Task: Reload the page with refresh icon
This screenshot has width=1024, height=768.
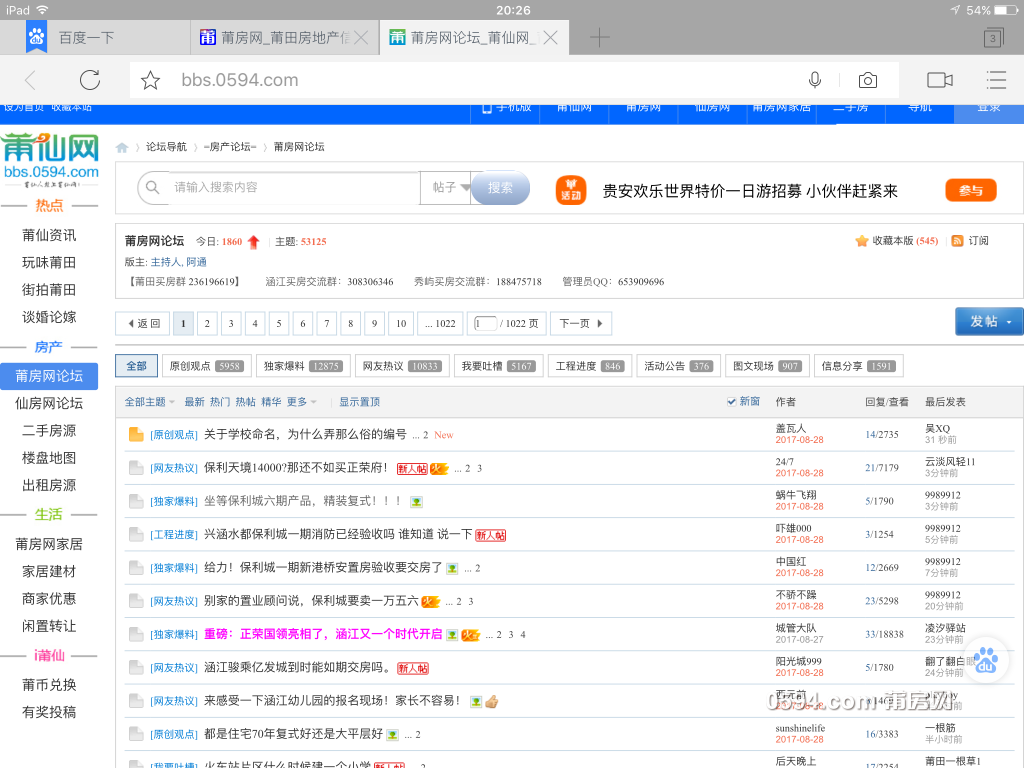Action: click(x=89, y=80)
